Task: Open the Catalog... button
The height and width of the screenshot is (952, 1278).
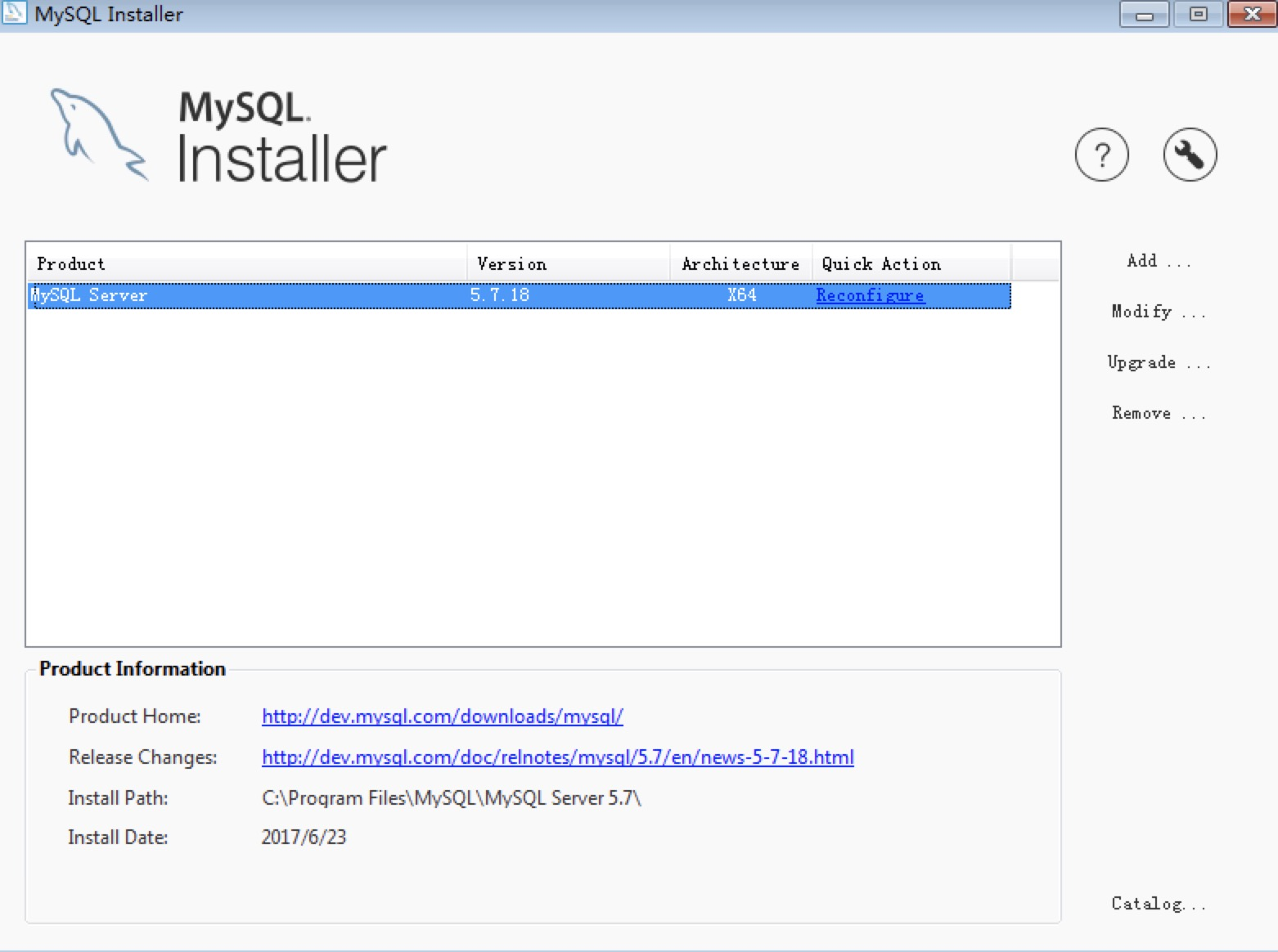Action: click(1159, 904)
